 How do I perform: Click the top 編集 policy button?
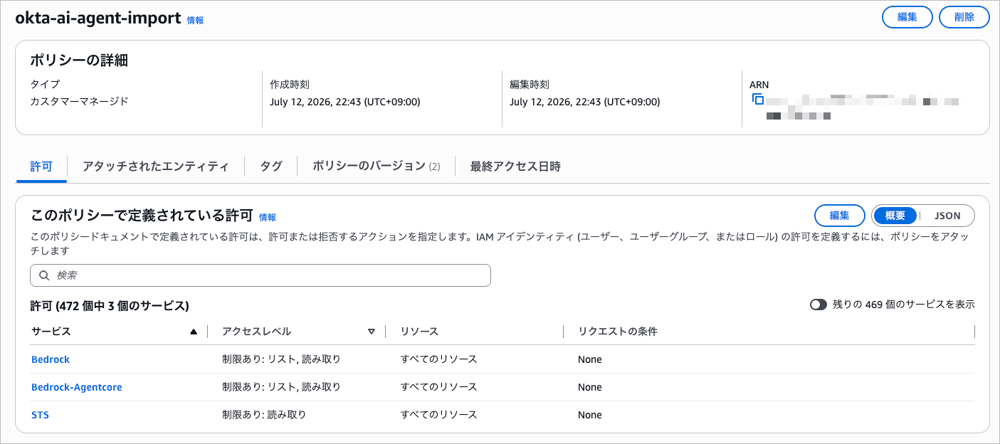pyautogui.click(x=908, y=17)
